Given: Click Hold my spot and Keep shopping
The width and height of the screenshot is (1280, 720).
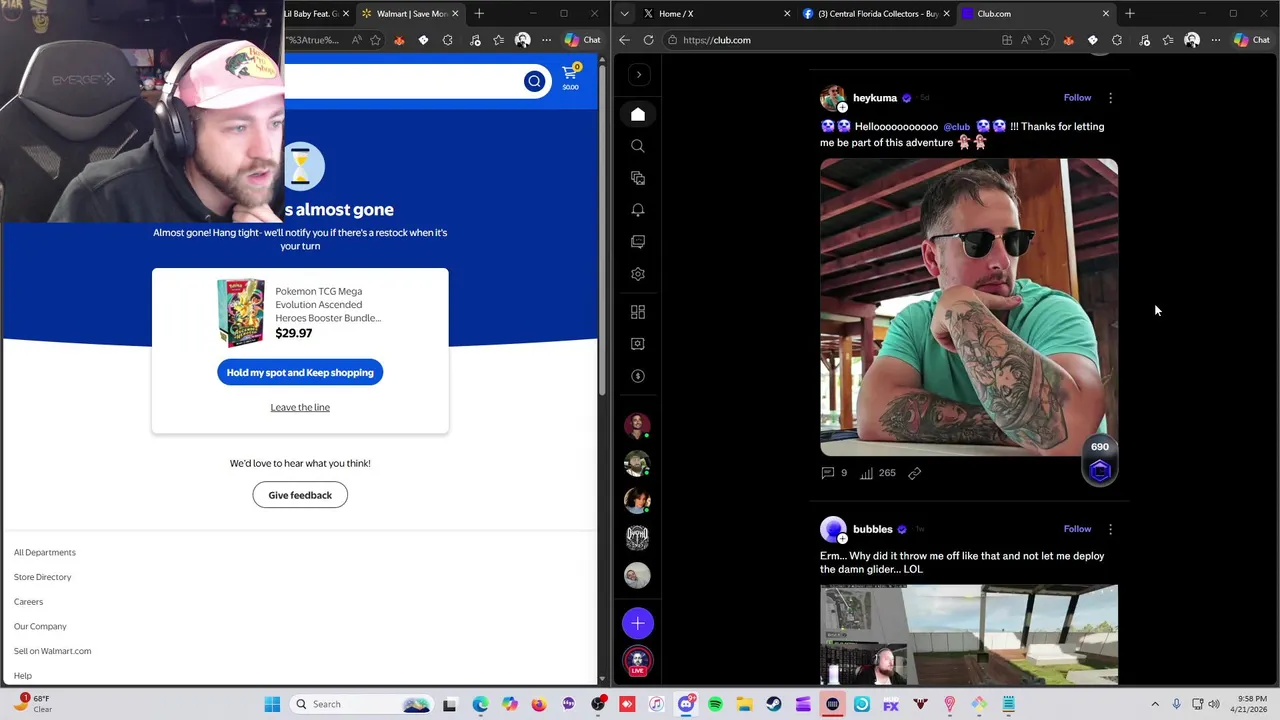Looking at the screenshot, I should [x=300, y=373].
